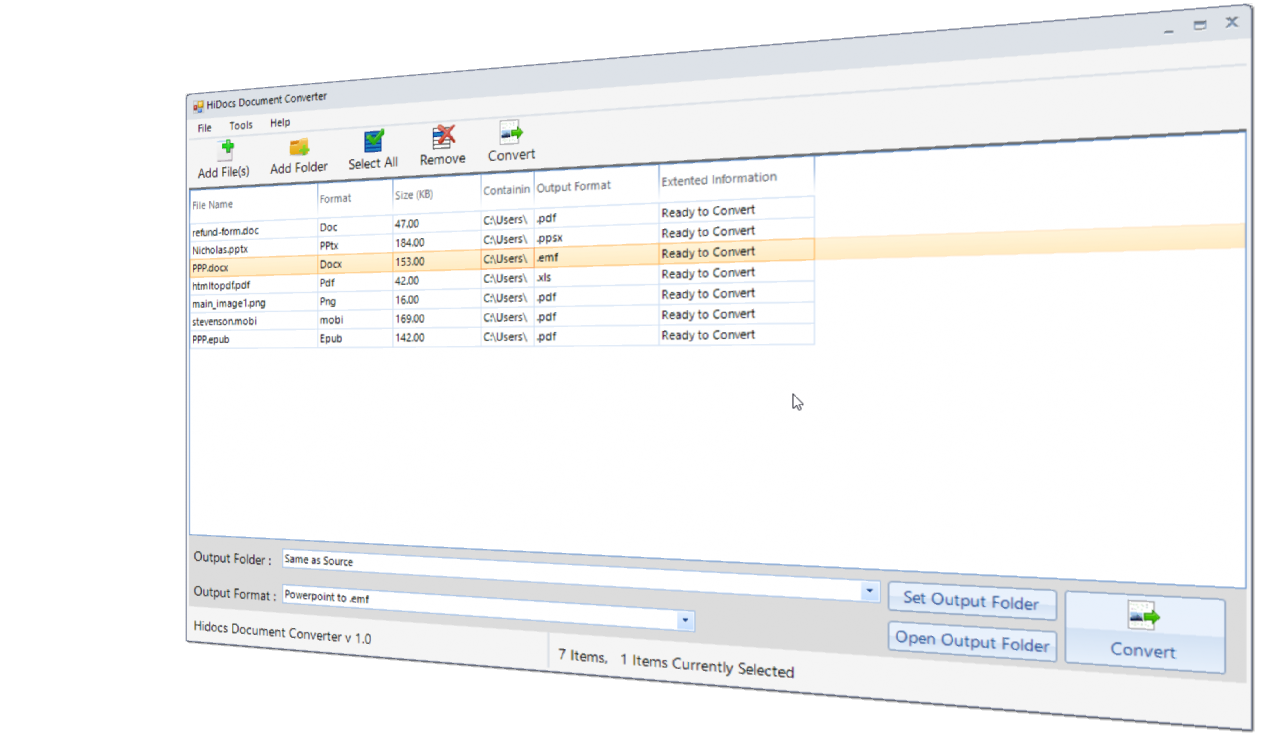1264x742 pixels.
Task: Click the Remove icon to delete files
Action: [441, 137]
